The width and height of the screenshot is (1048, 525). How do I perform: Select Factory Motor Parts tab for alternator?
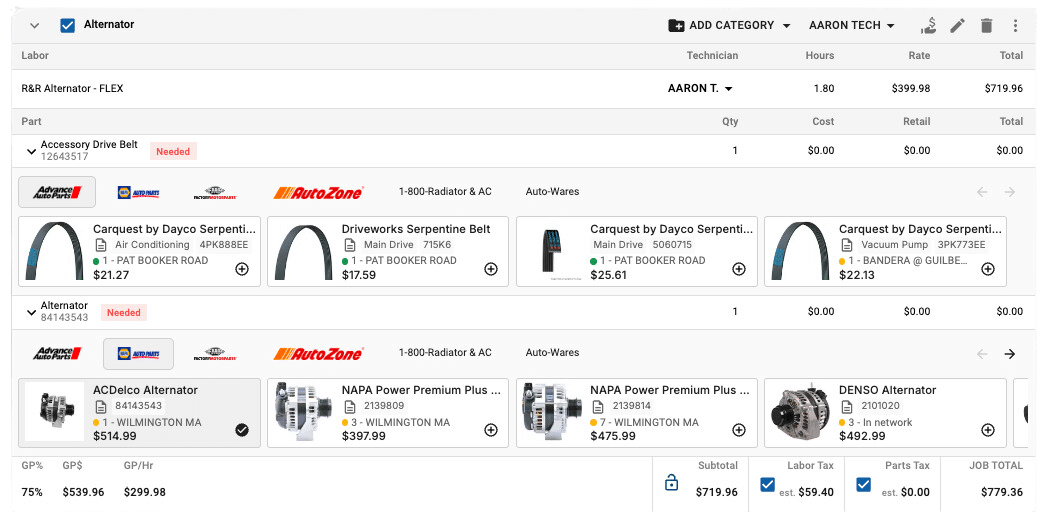(215, 354)
